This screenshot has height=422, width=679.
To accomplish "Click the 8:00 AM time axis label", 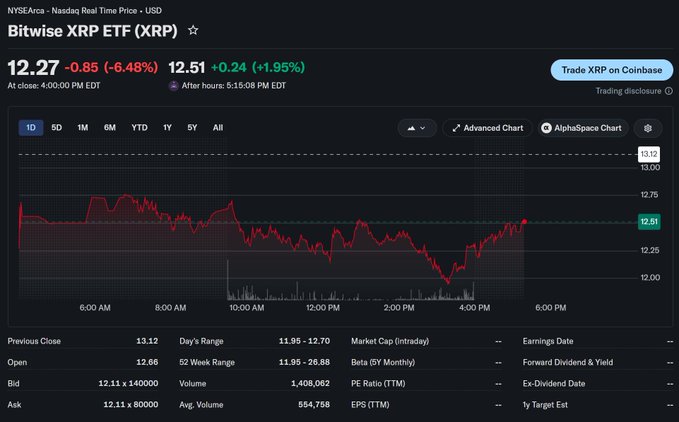I will coord(171,308).
